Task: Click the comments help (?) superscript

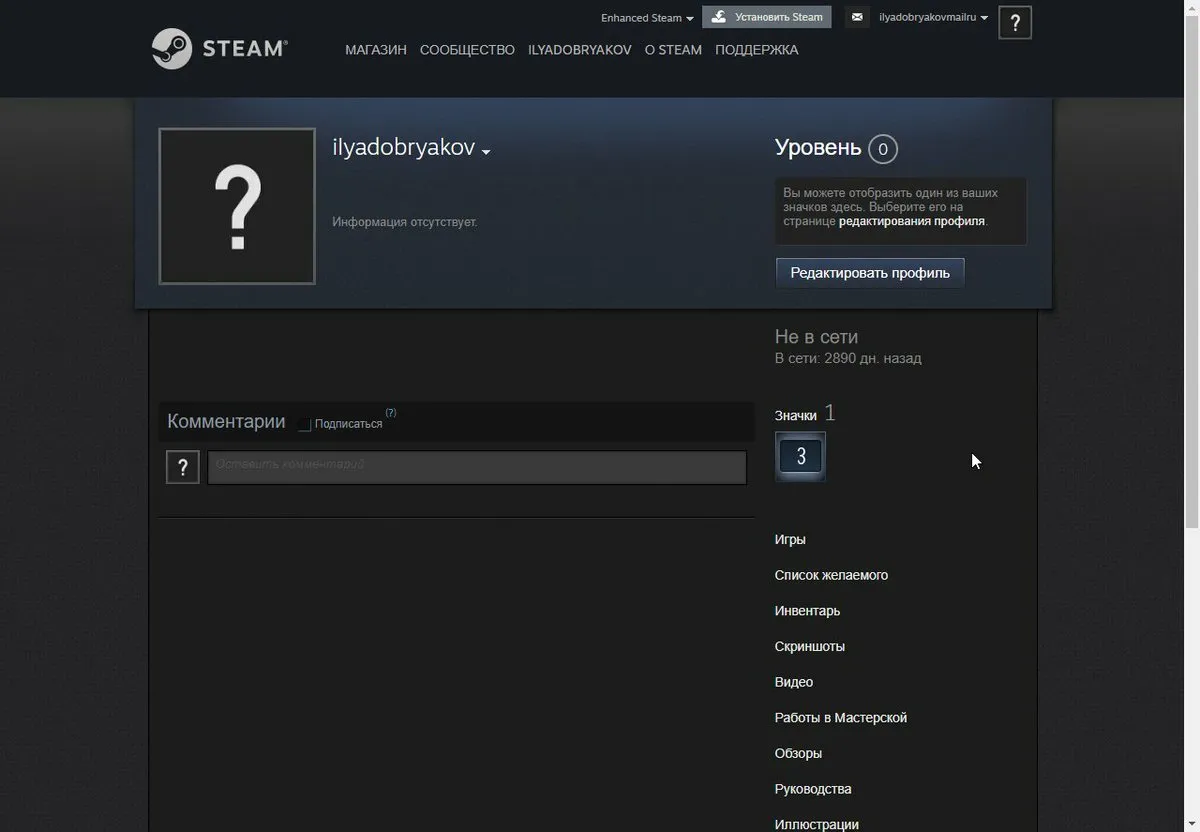Action: (x=391, y=413)
